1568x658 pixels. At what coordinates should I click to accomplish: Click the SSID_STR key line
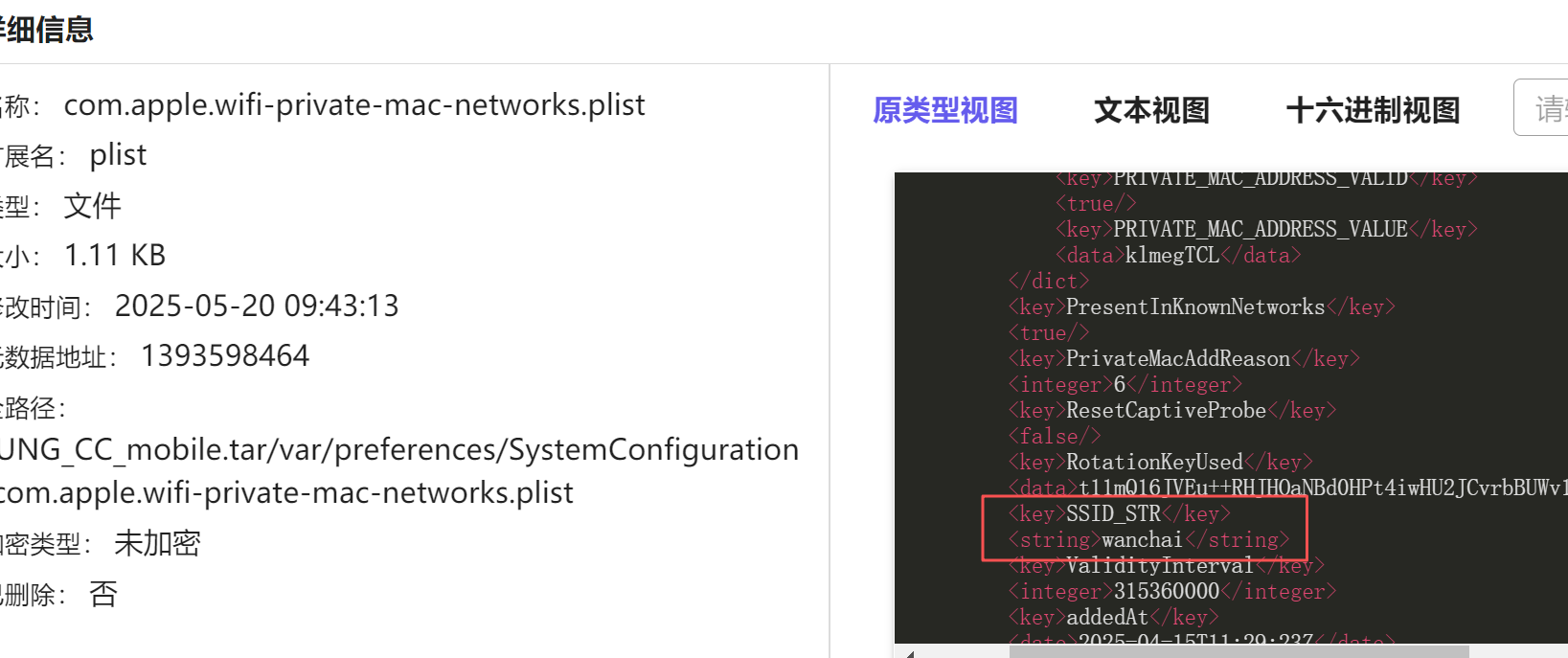coord(1118,514)
